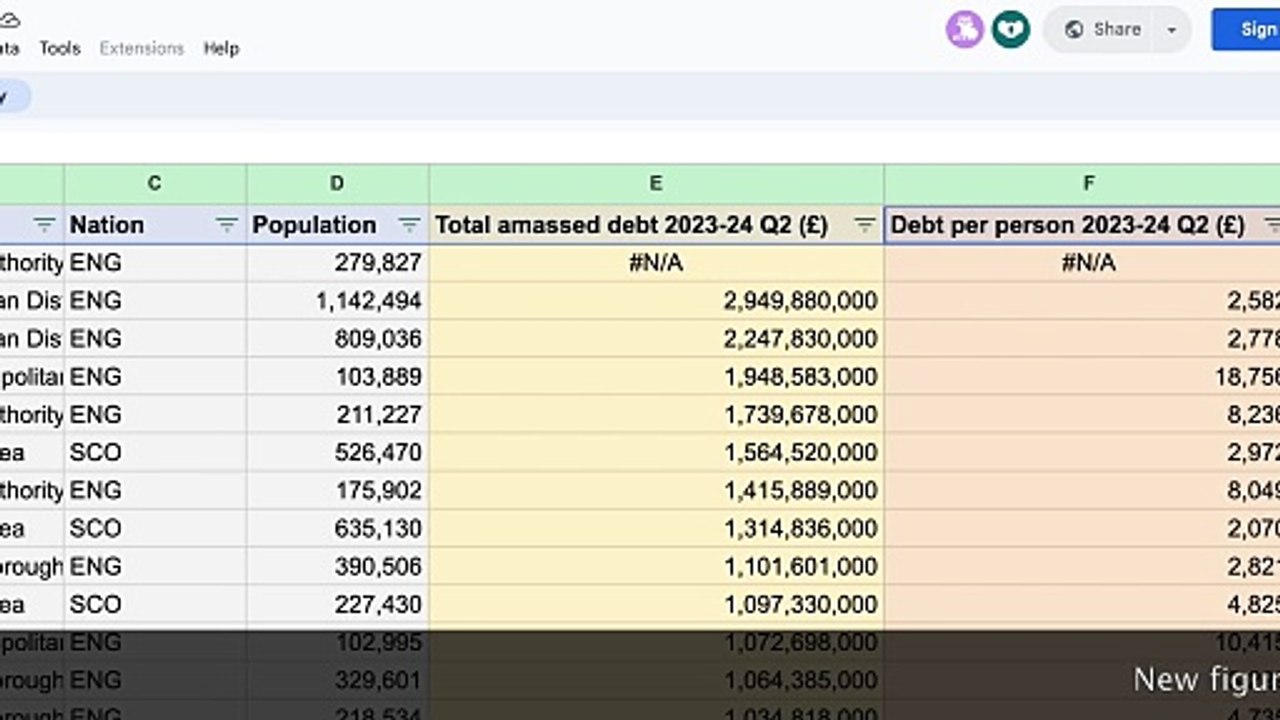Select debt cell 2,949,880,000
This screenshot has width=1280, height=720.
coord(656,301)
